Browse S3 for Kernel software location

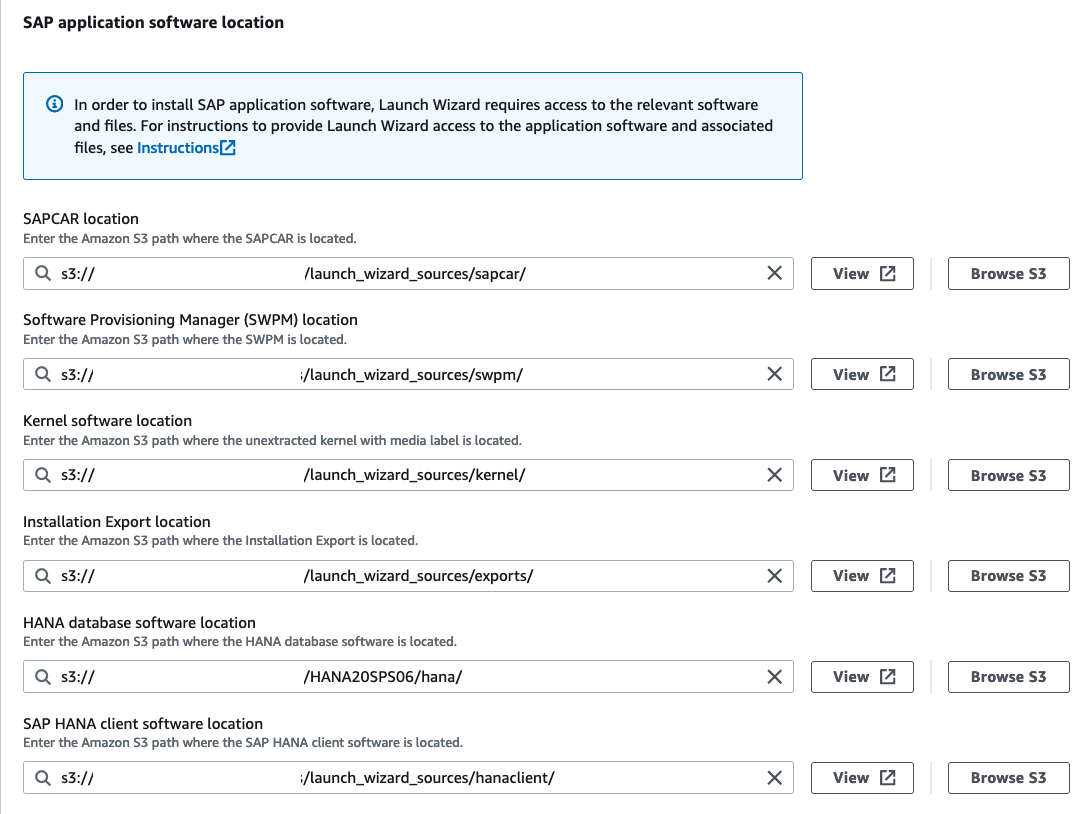coord(1009,475)
